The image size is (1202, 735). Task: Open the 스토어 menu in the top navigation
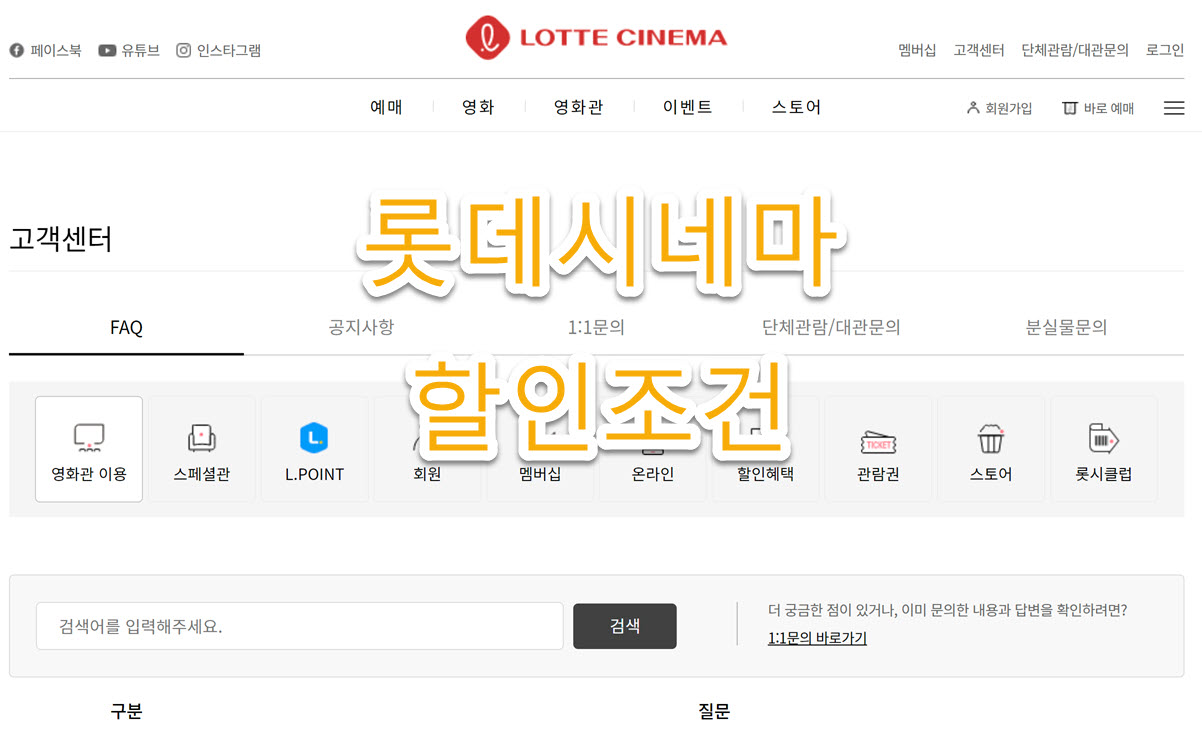pos(796,107)
